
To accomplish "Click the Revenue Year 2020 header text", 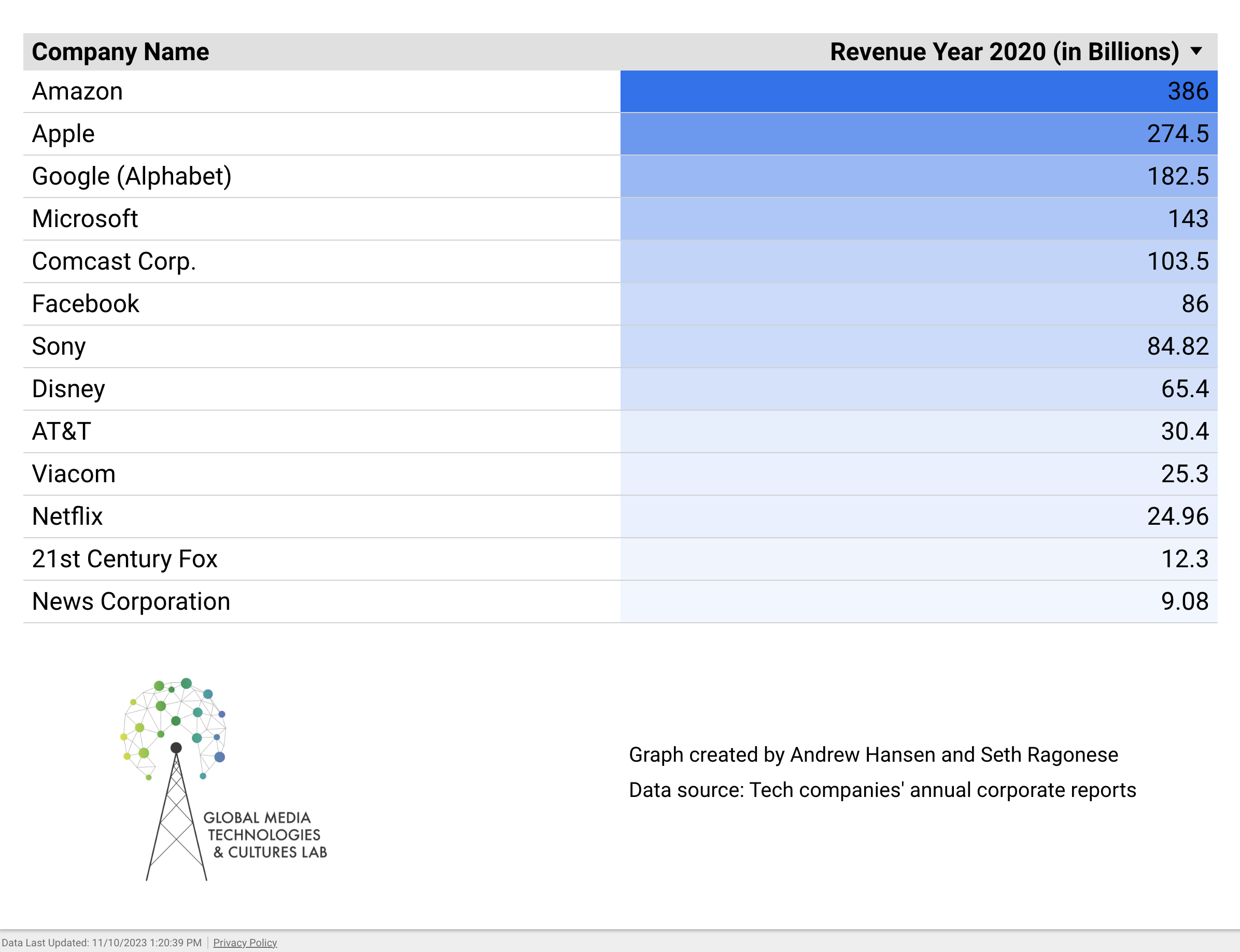I will (1004, 51).
